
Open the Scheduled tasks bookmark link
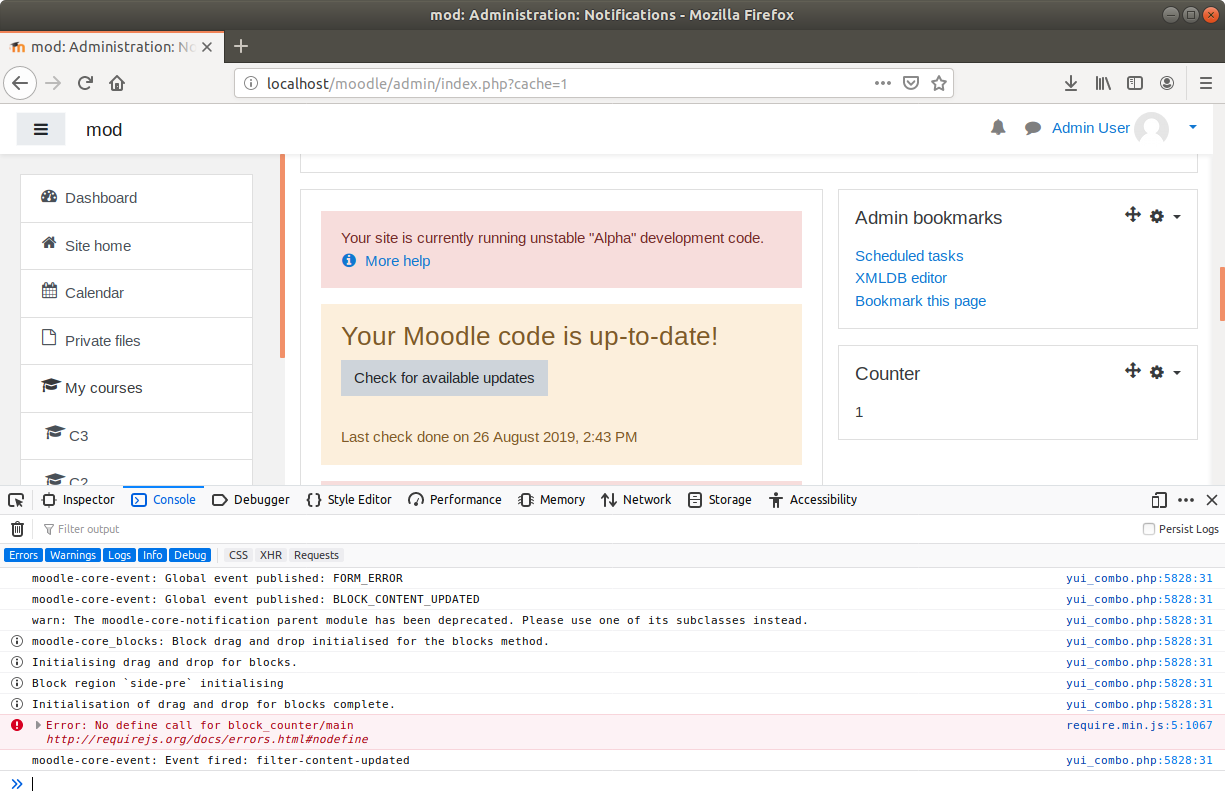(x=909, y=256)
